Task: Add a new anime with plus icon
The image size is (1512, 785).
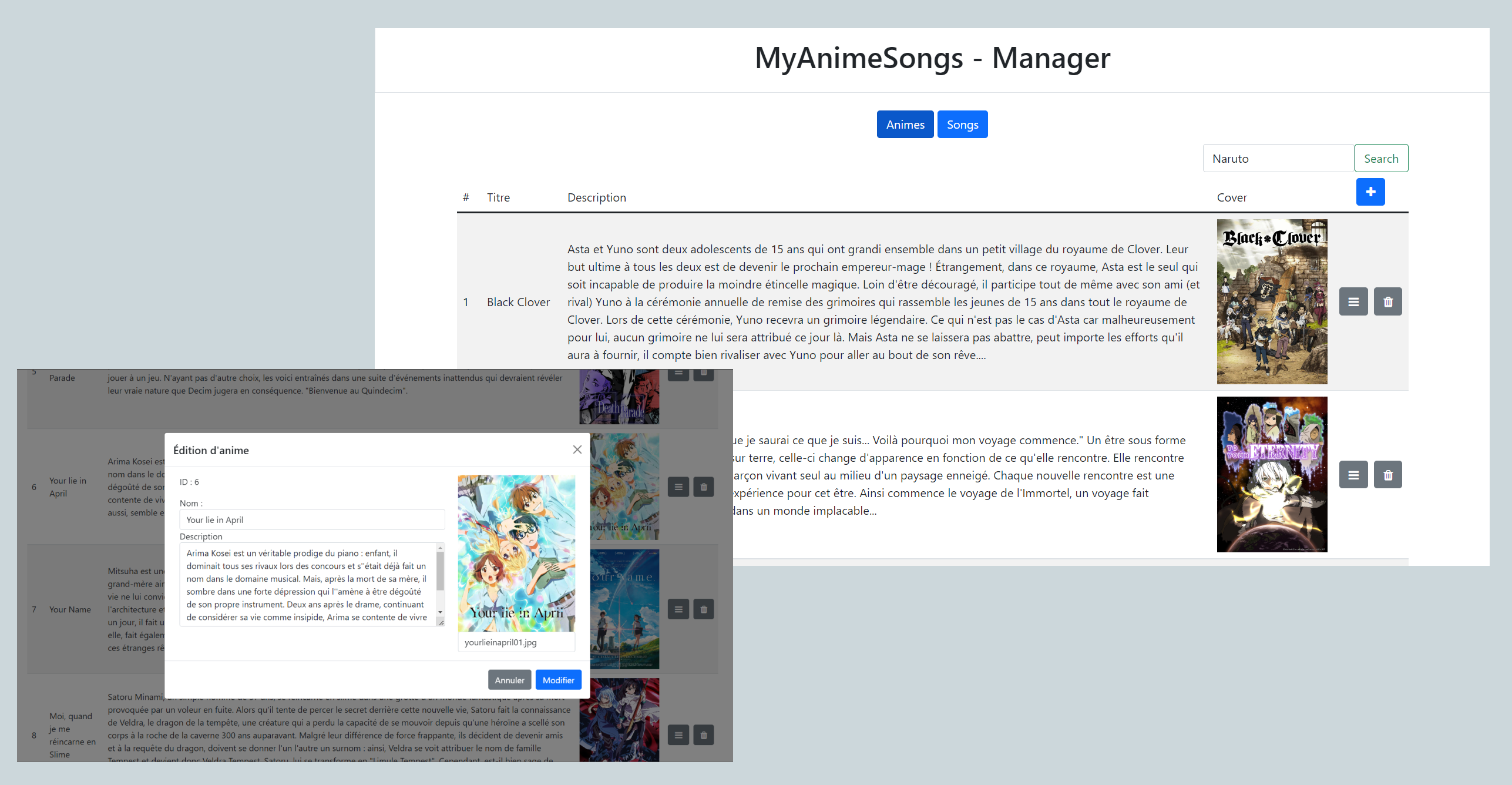Action: 1370,192
